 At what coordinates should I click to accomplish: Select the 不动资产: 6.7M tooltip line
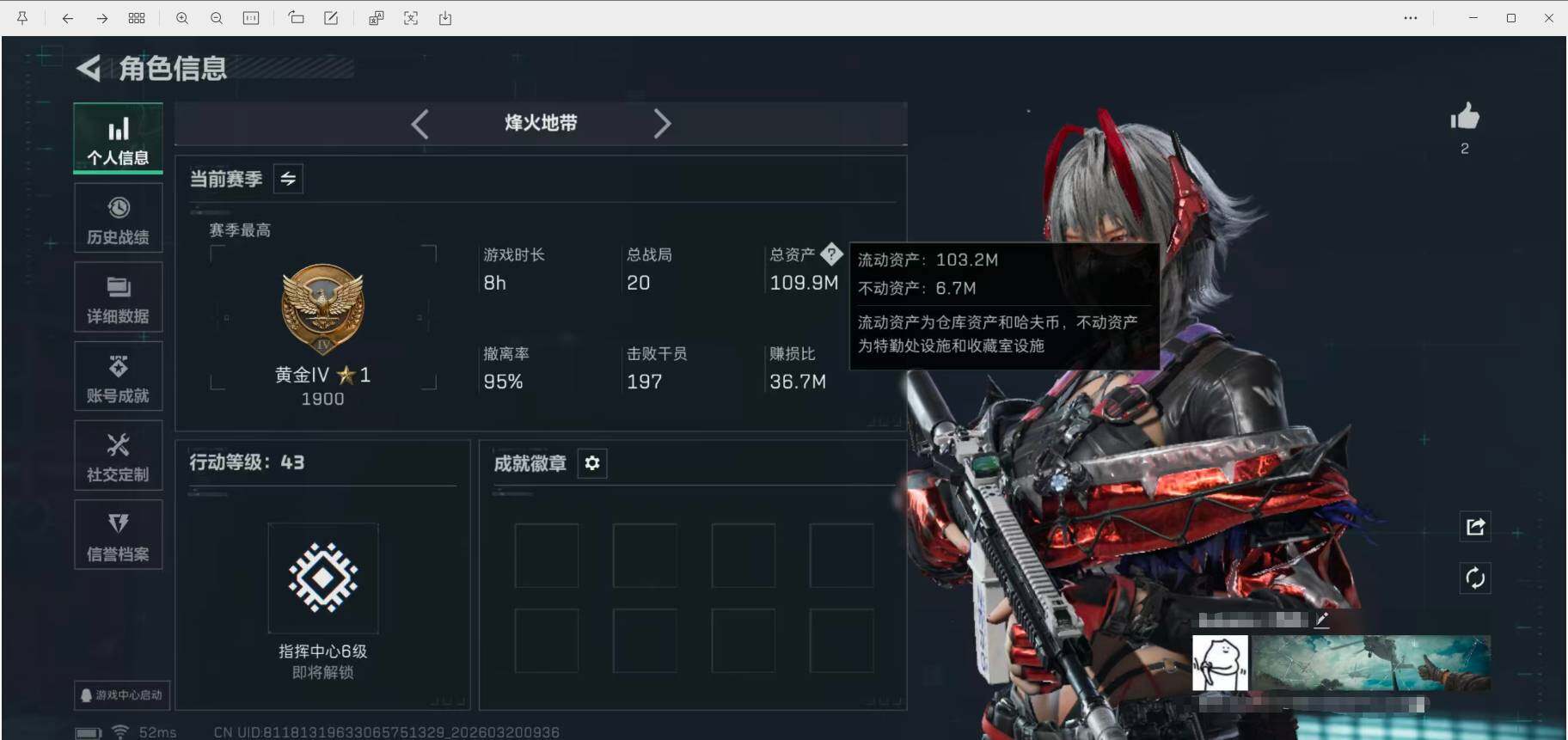[917, 288]
